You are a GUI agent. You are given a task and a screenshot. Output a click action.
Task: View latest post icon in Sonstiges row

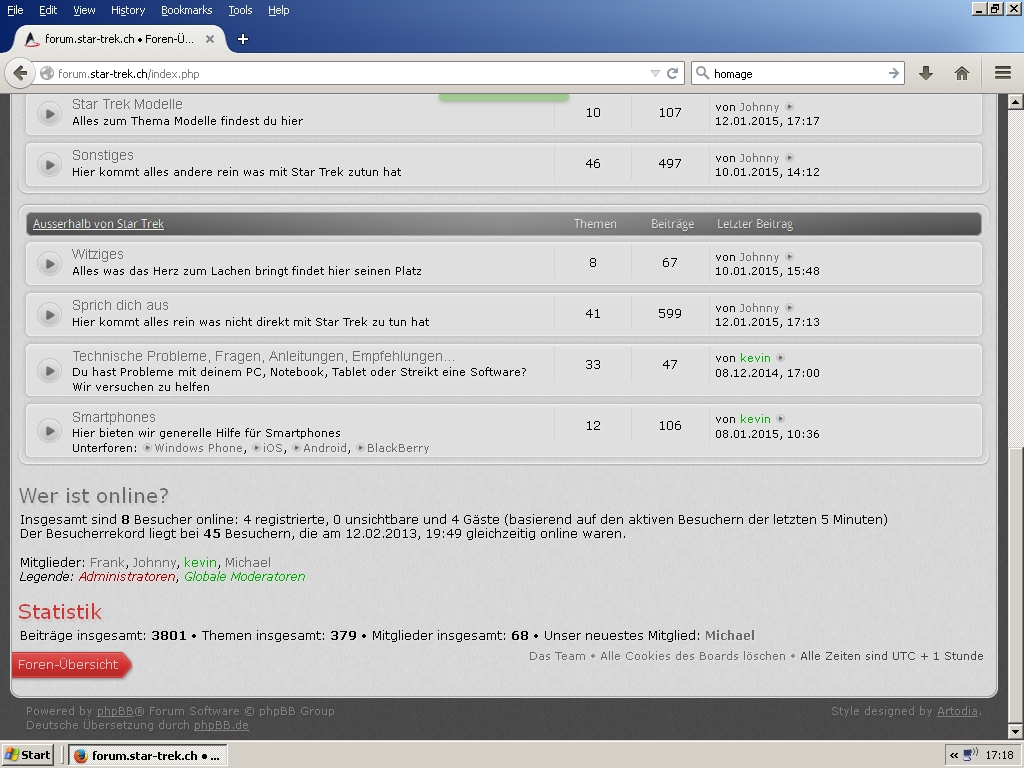789,158
